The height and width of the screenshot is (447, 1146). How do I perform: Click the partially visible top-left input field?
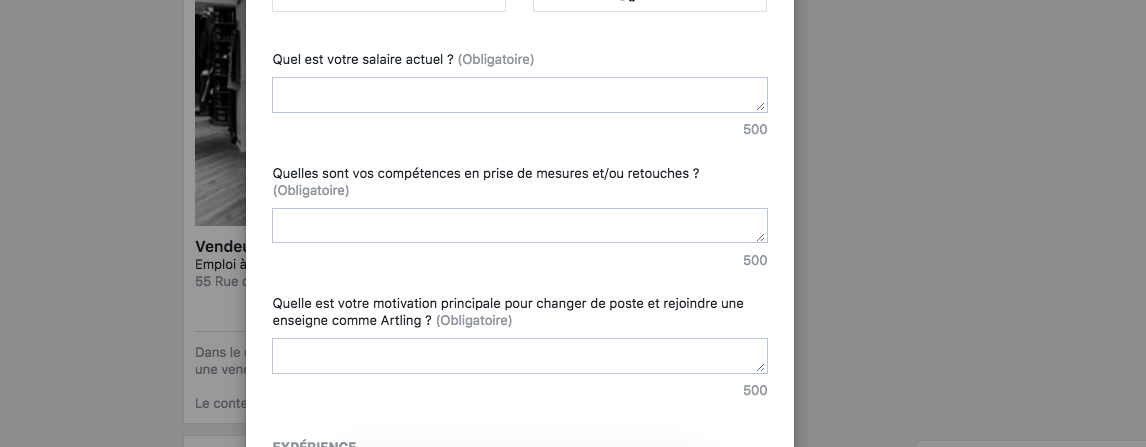(389, 5)
